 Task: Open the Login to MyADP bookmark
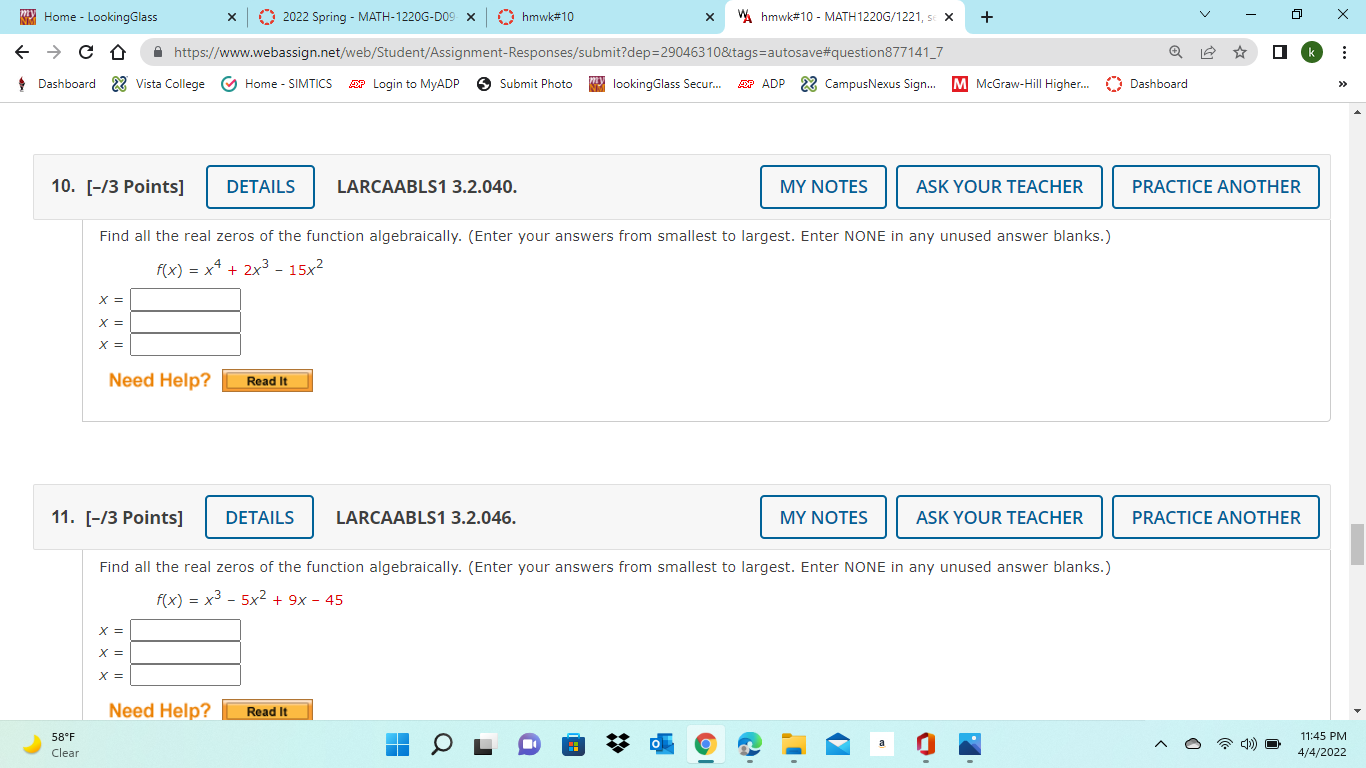[404, 84]
